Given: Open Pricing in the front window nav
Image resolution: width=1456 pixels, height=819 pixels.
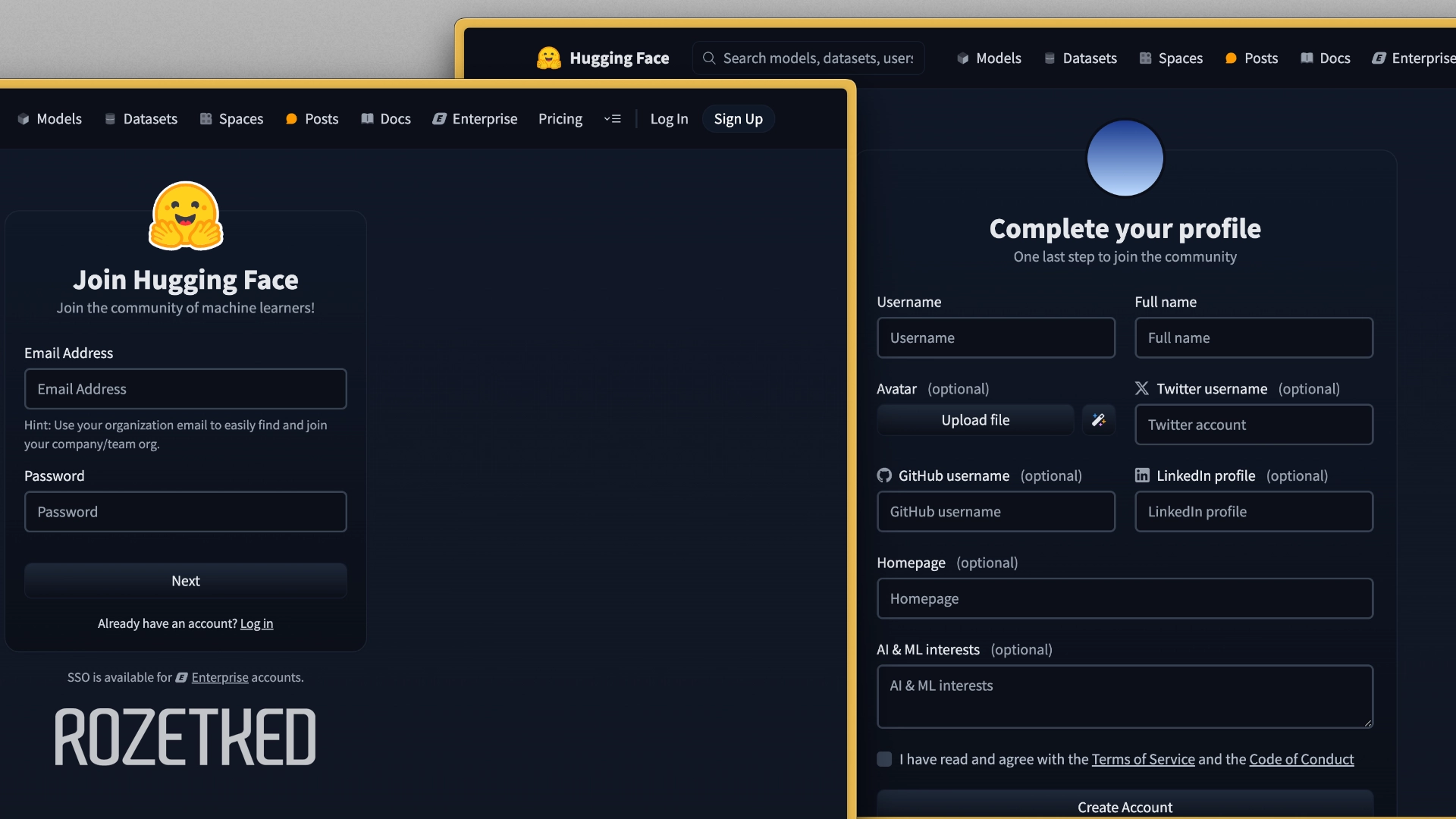Looking at the screenshot, I should pyautogui.click(x=560, y=119).
